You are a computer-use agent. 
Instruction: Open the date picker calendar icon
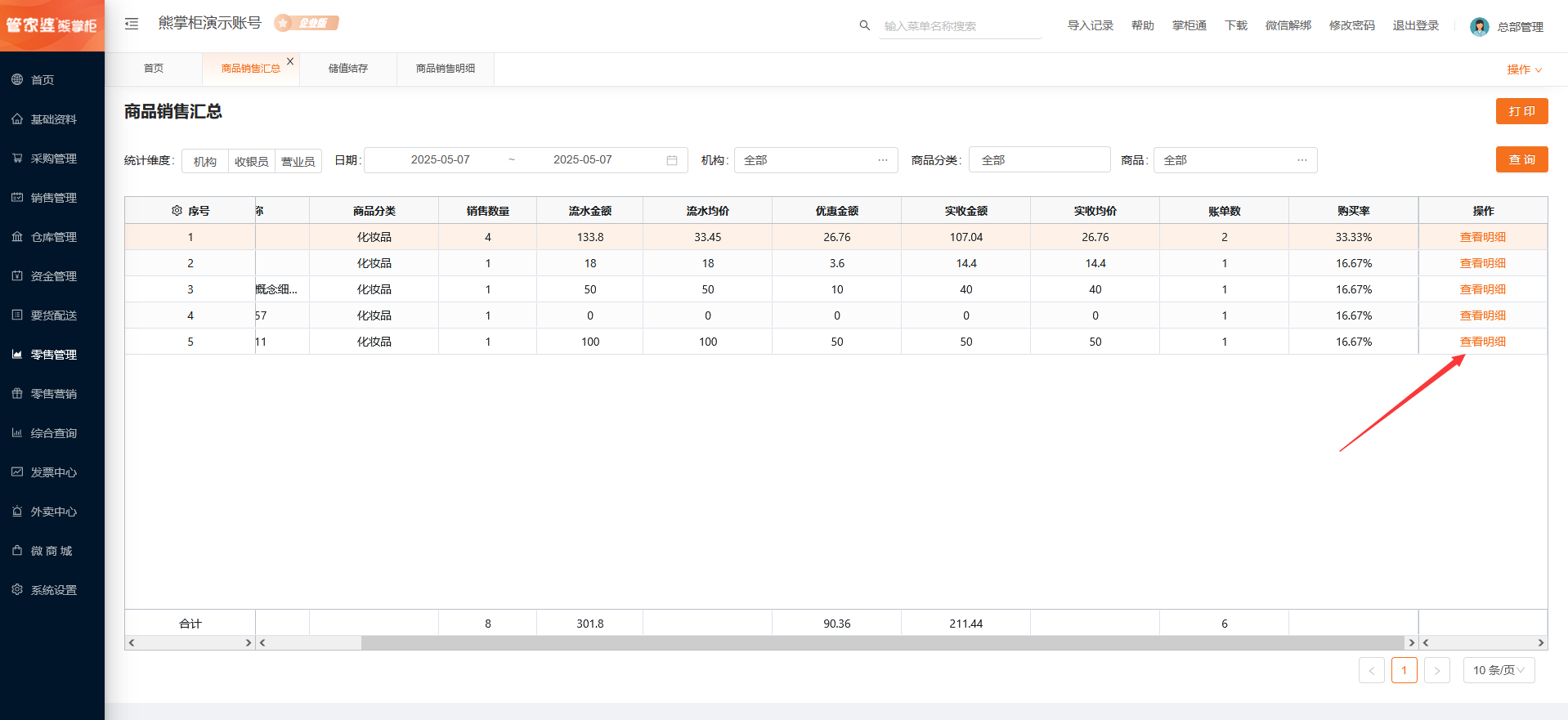click(x=672, y=160)
